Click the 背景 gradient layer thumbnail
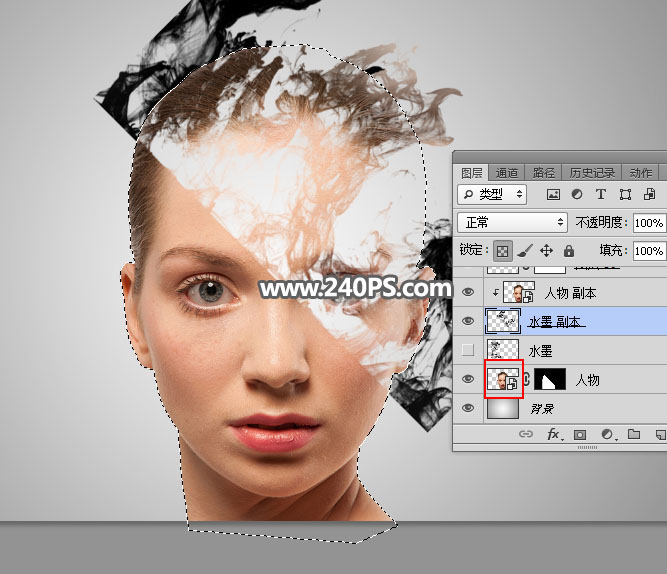Screen dimensions: 667x574 pyautogui.click(x=503, y=408)
